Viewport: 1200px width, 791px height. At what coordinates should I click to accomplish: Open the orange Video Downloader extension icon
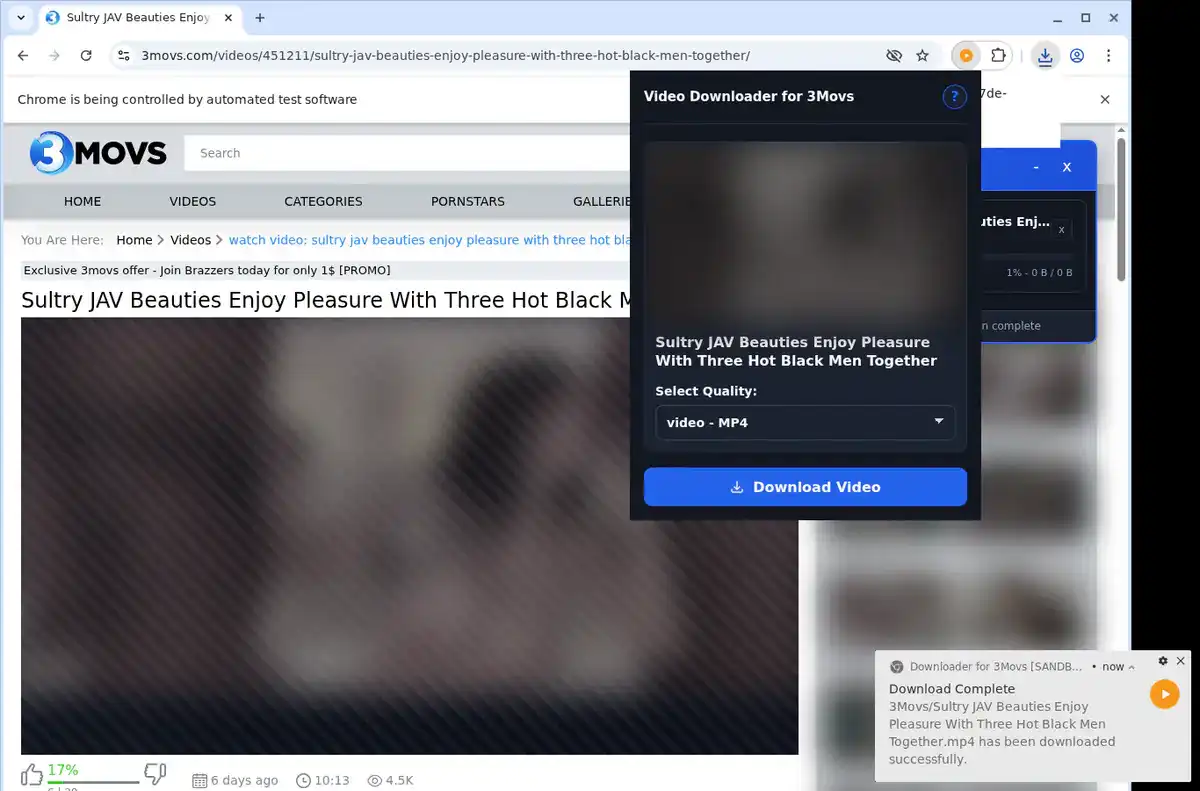[966, 56]
